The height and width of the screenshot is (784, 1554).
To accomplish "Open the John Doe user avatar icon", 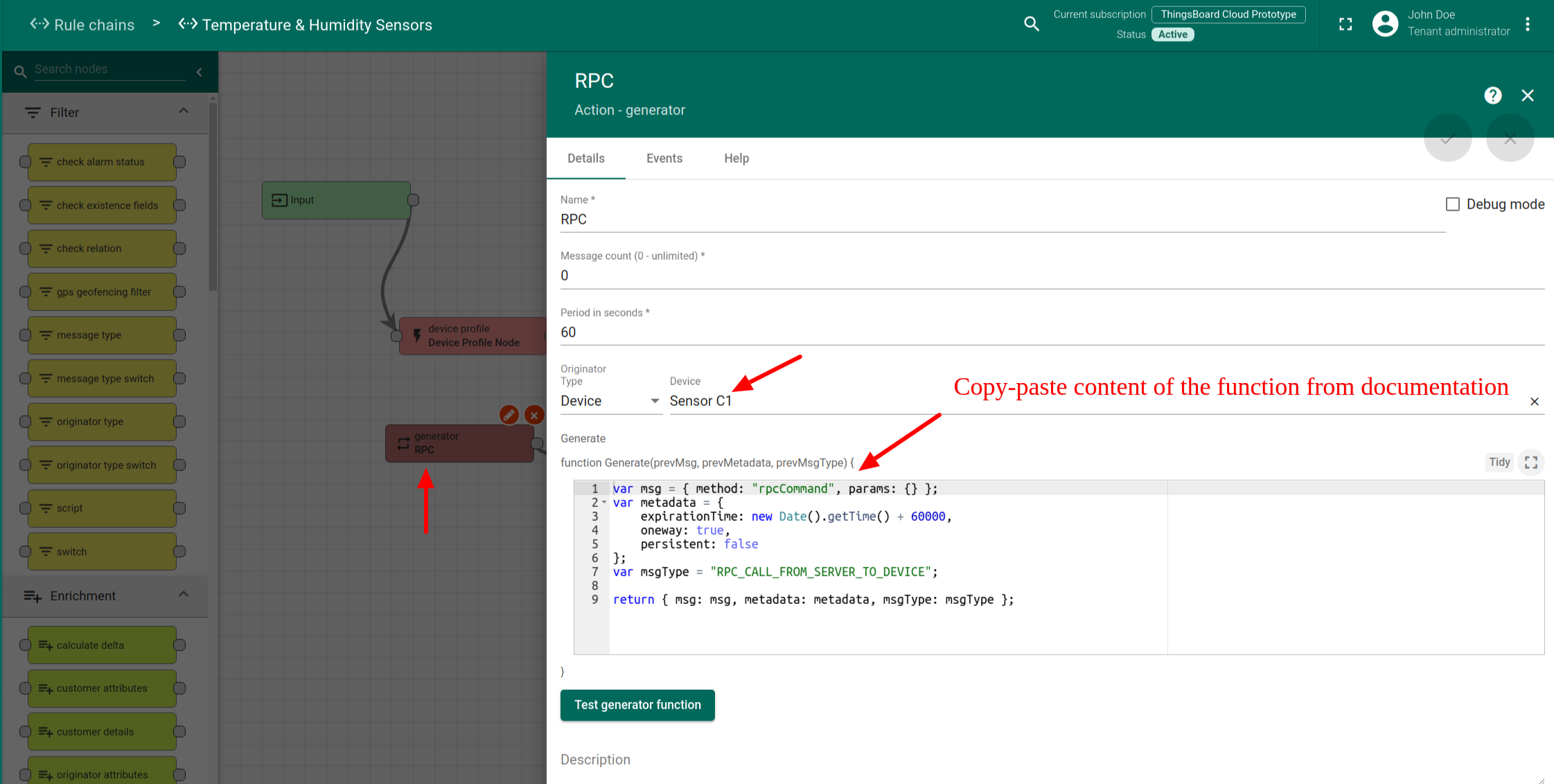I will [x=1385, y=24].
